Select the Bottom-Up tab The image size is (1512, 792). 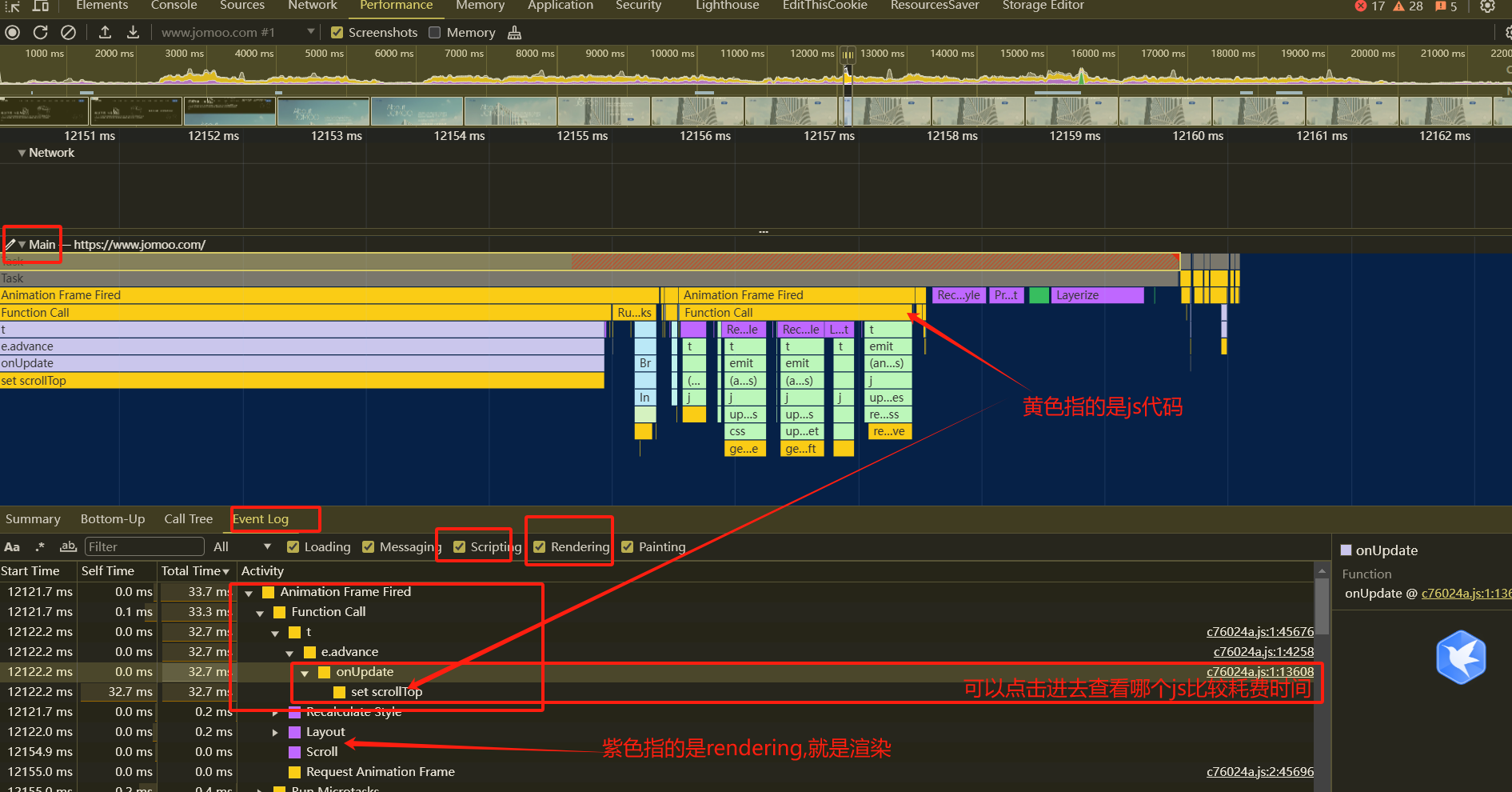(x=113, y=518)
